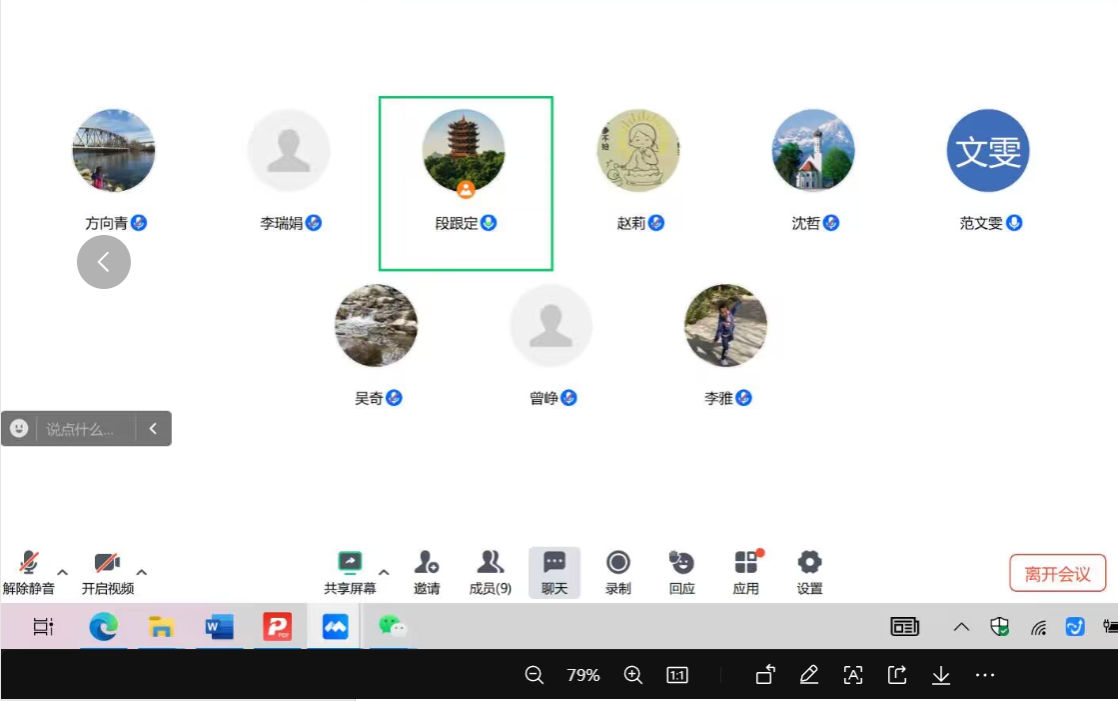Unmute microphone via 解除静音 button

click(x=28, y=572)
